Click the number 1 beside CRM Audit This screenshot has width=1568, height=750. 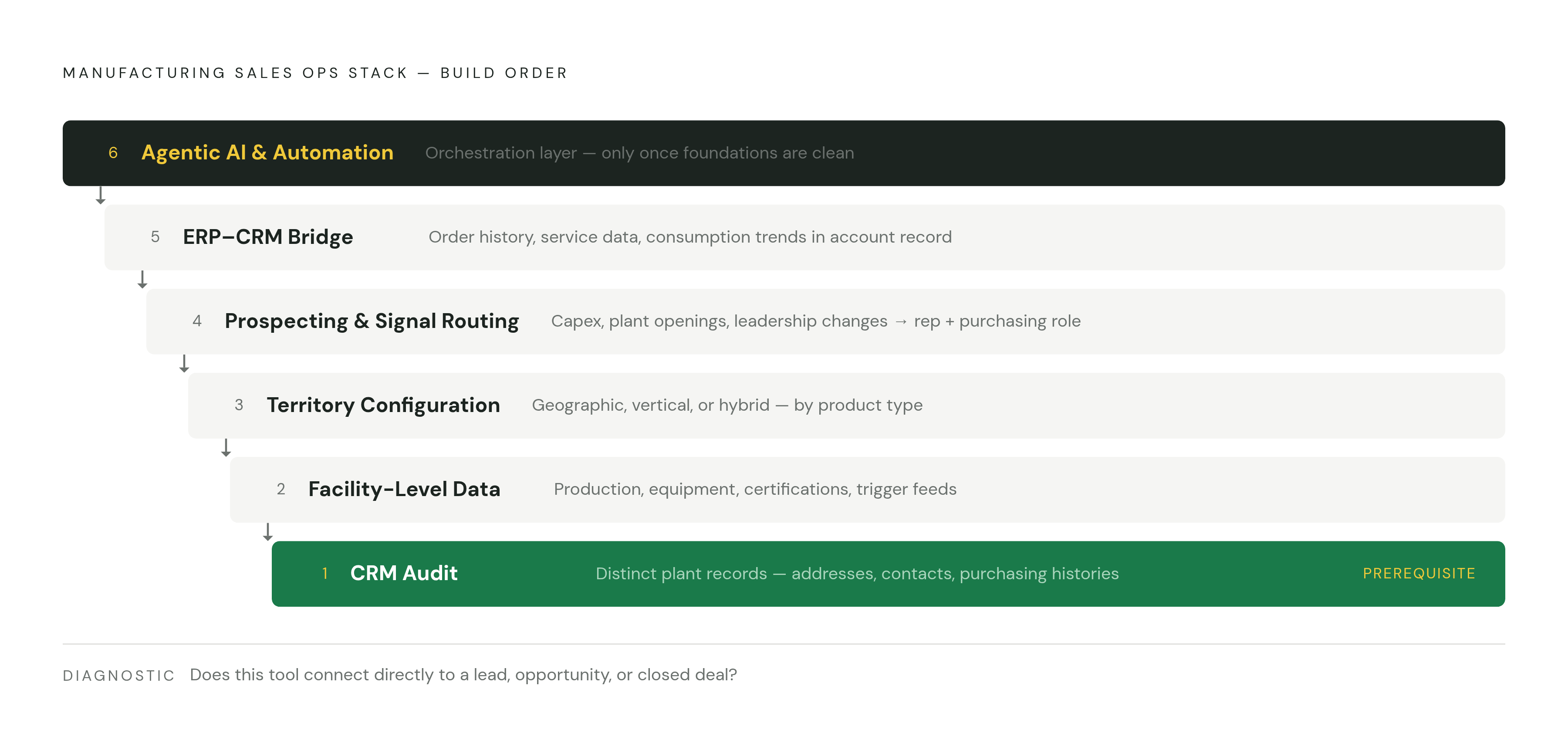pos(325,574)
